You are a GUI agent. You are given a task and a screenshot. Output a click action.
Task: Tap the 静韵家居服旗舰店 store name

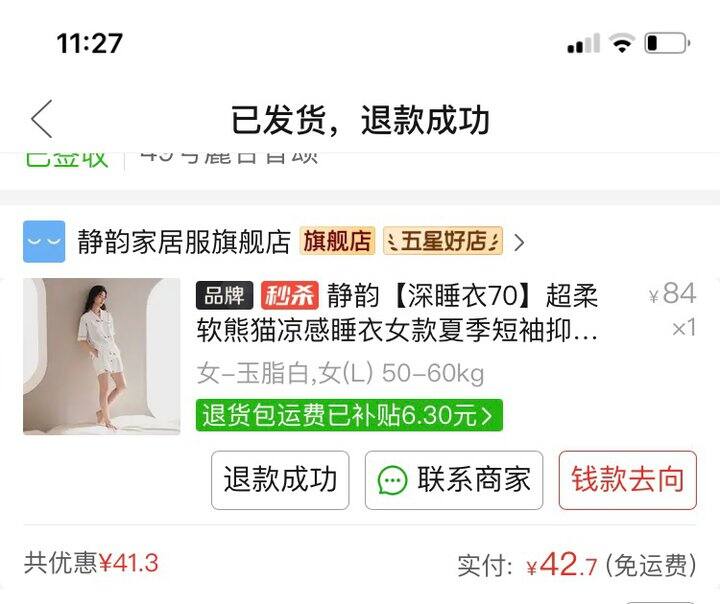184,242
